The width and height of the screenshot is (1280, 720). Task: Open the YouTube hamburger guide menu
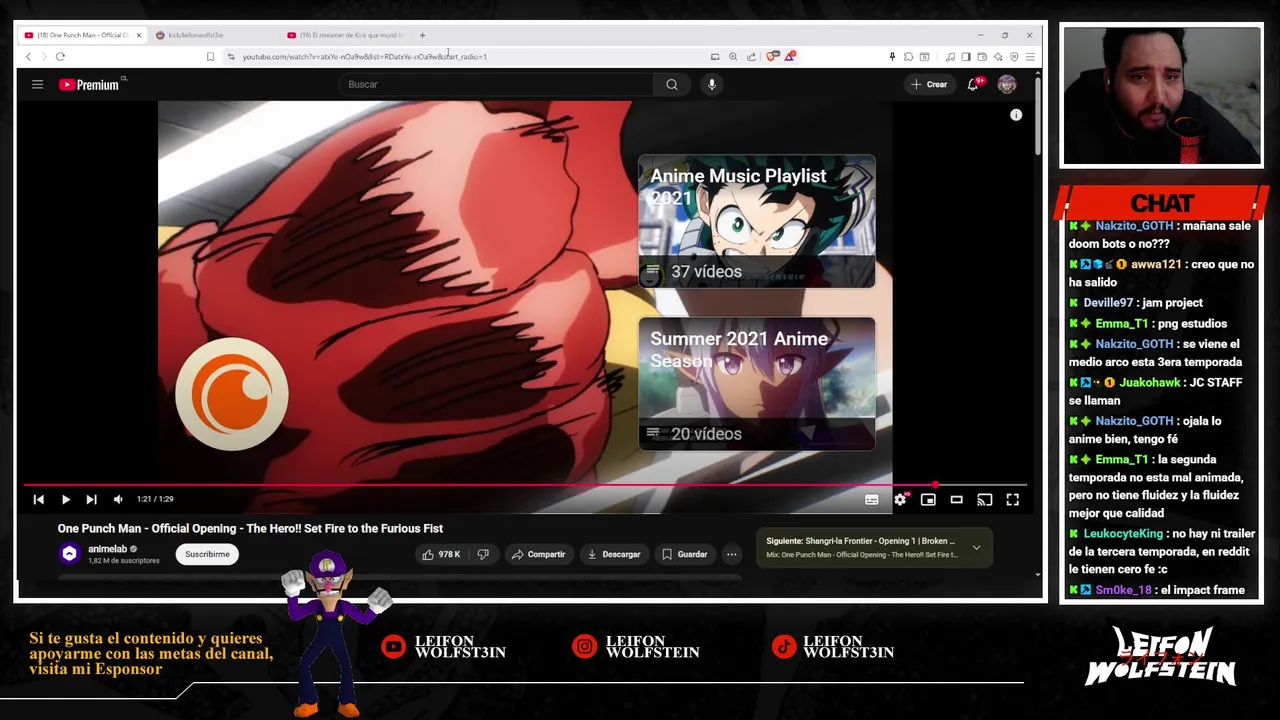tap(37, 84)
